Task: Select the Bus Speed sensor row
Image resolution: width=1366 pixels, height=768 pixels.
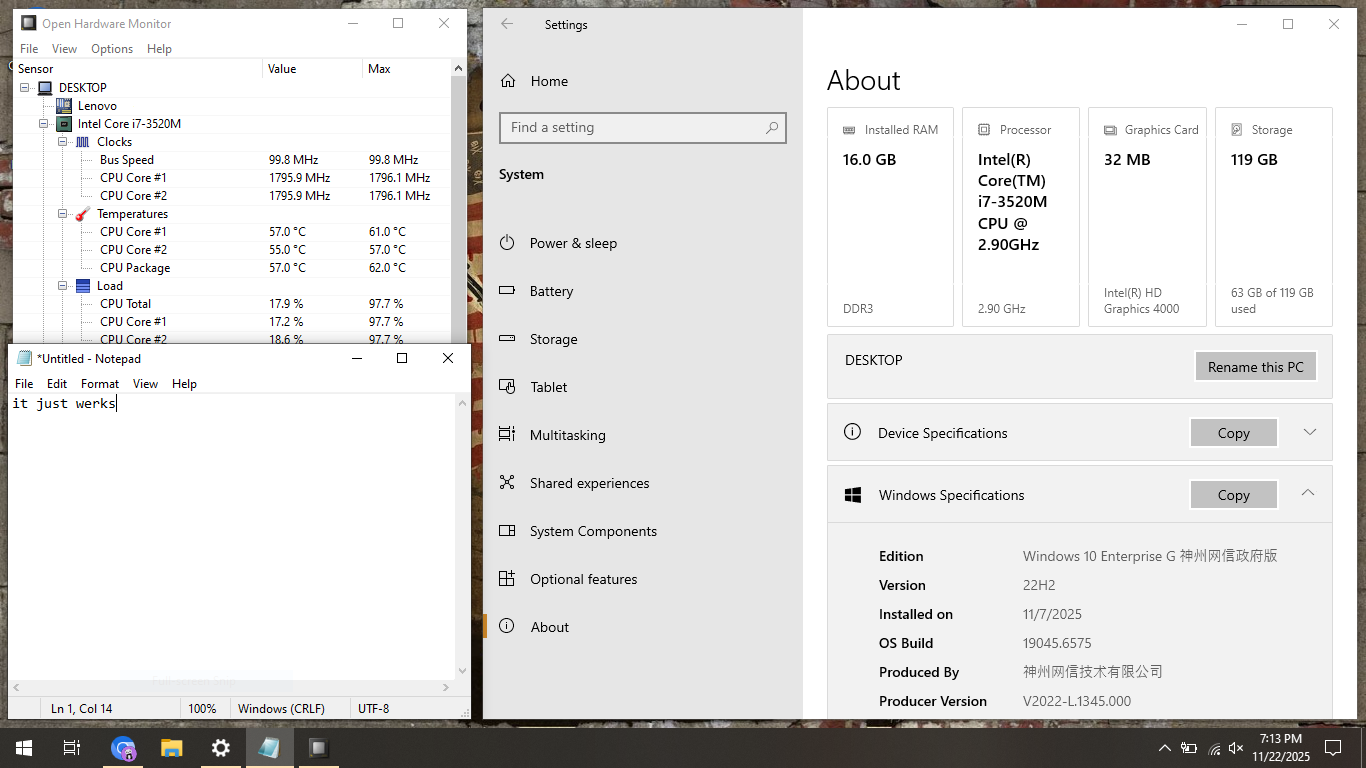Action: click(x=232, y=160)
